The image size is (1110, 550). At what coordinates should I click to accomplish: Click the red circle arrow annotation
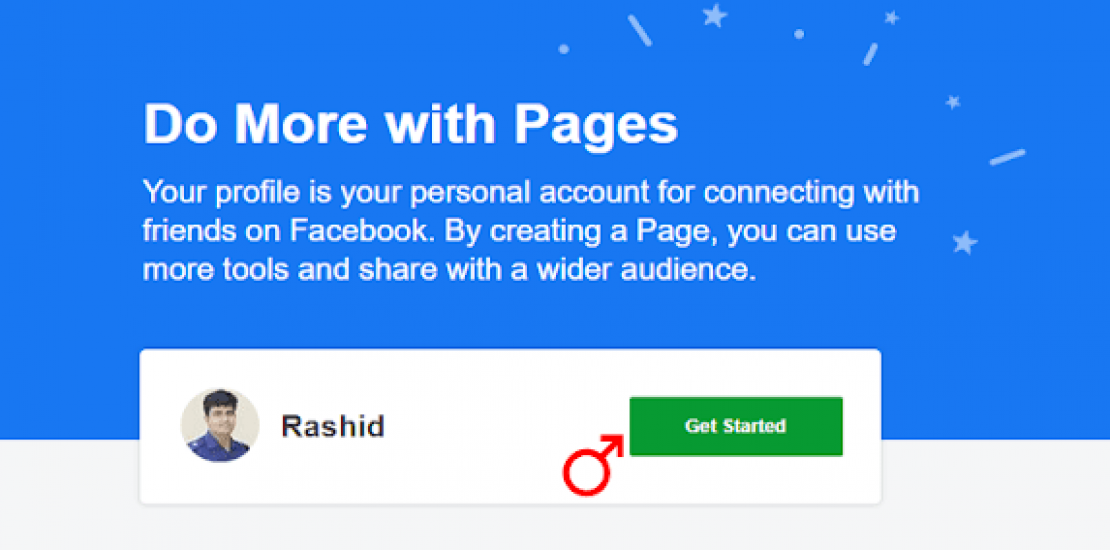(590, 468)
